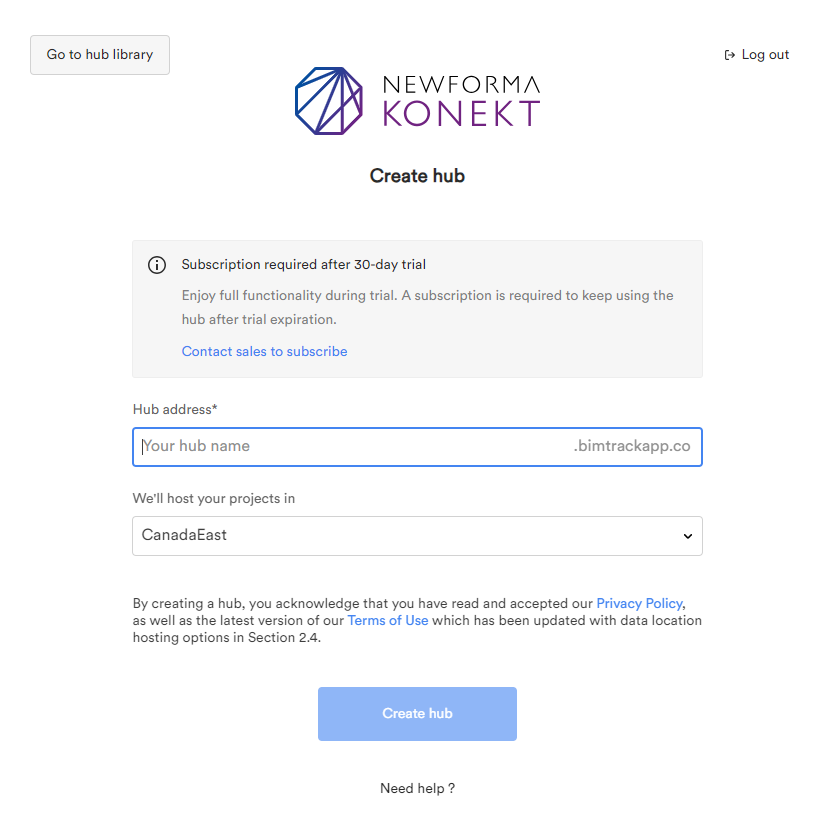The width and height of the screenshot is (831, 839).
Task: Open the hosting region dropdown
Action: [417, 536]
